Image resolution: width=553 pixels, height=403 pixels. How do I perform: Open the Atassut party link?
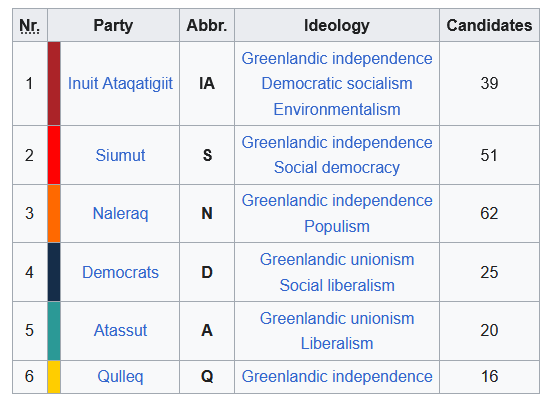click(120, 330)
